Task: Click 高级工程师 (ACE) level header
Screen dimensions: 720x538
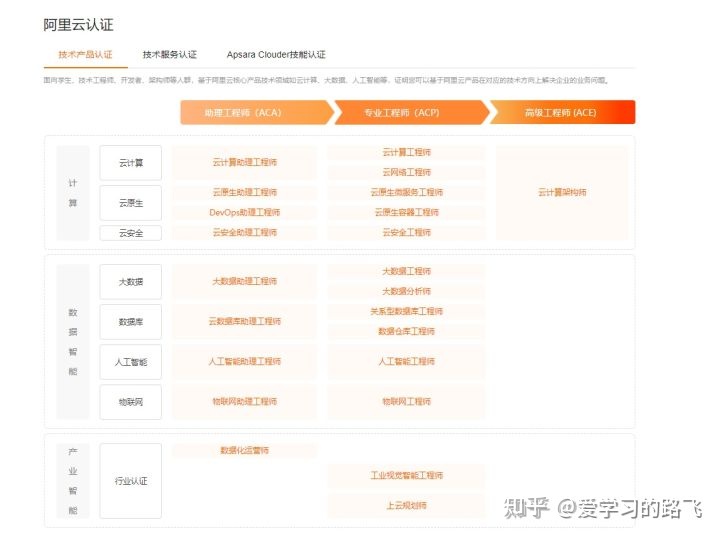Action: coord(562,112)
